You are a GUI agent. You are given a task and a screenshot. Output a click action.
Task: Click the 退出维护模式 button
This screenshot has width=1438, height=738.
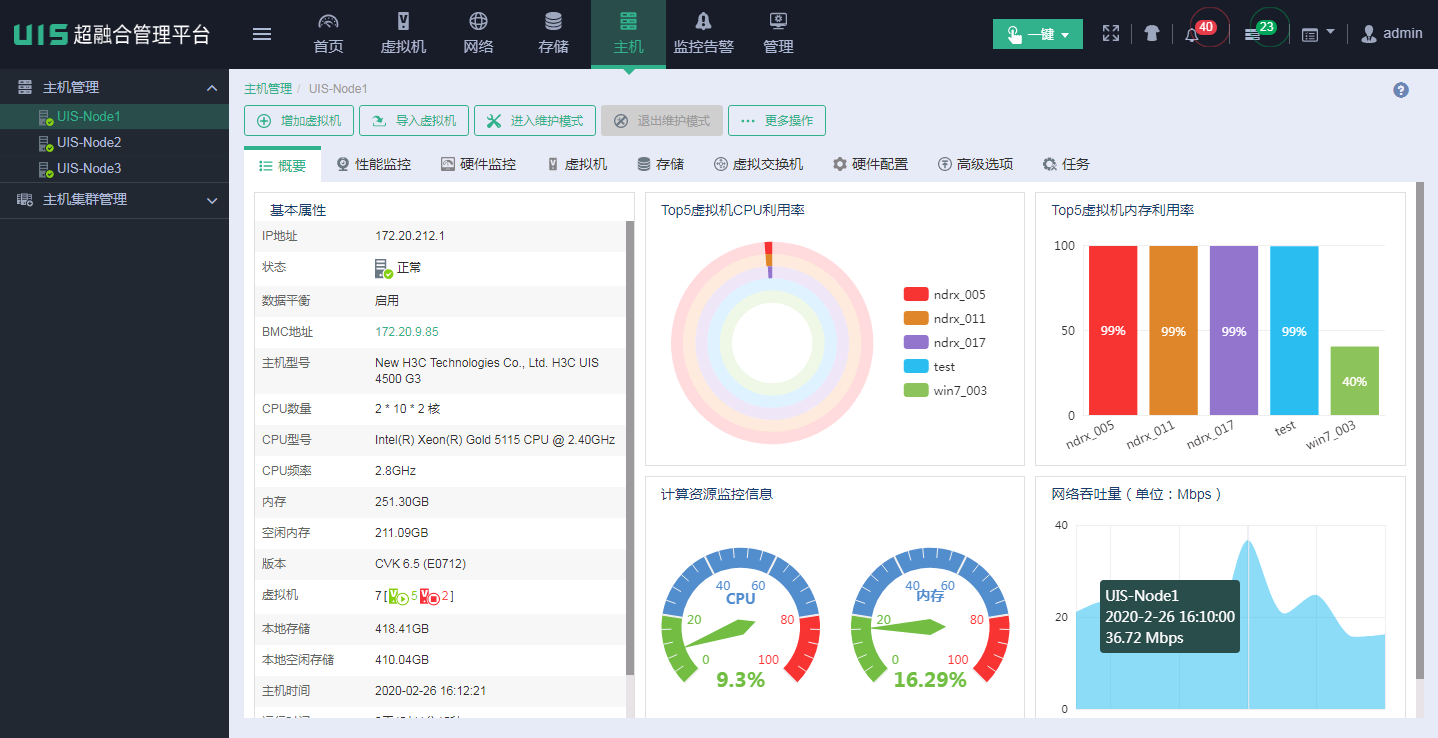(x=662, y=121)
